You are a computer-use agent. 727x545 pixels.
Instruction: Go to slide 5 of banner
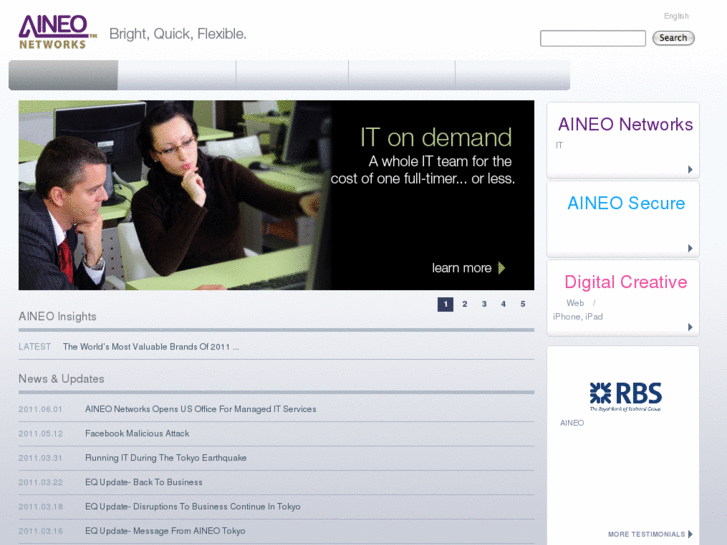523,304
